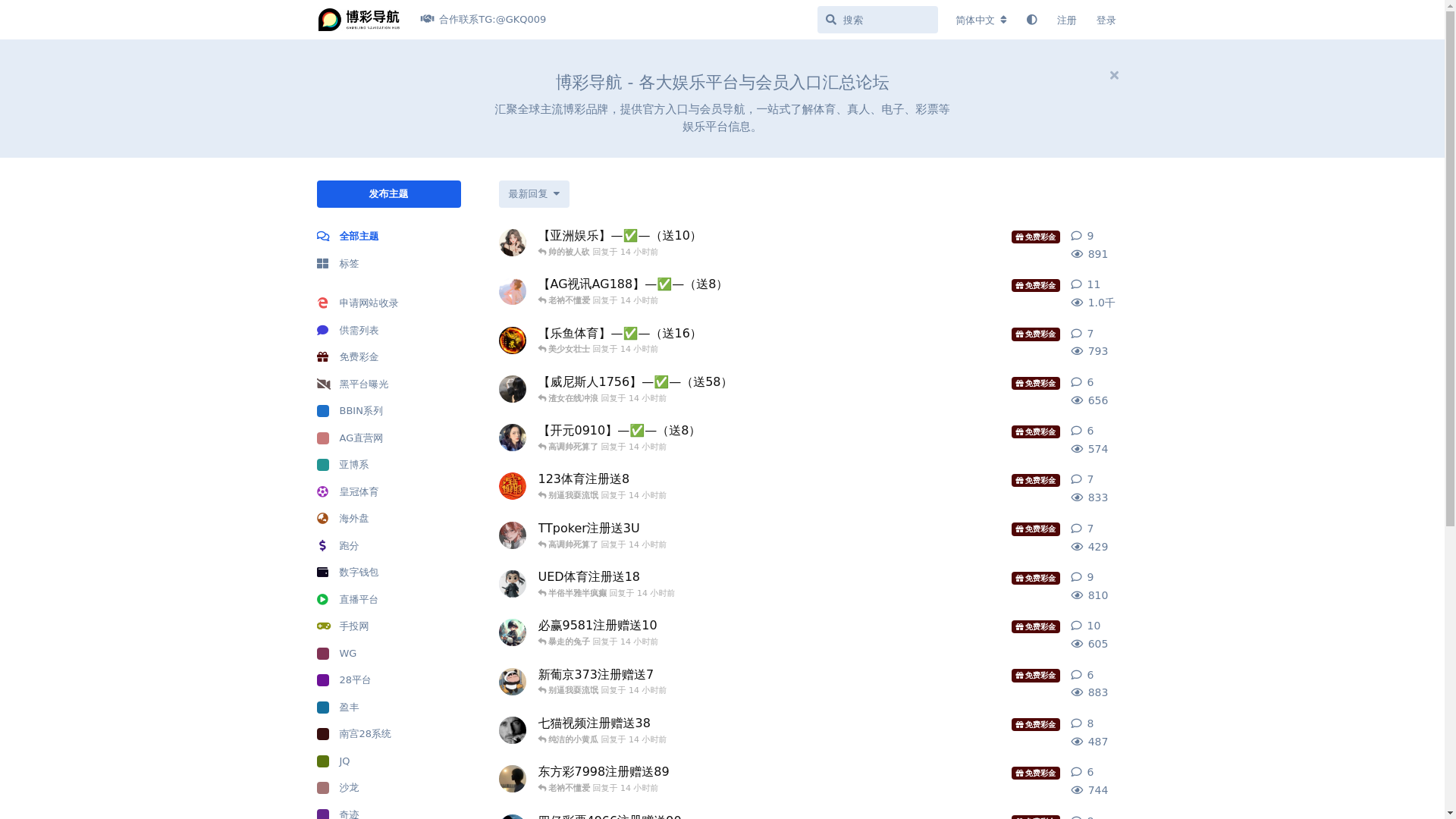Open the 28平台 tag in sidebar
This screenshot has height=819, width=1456.
click(344, 680)
